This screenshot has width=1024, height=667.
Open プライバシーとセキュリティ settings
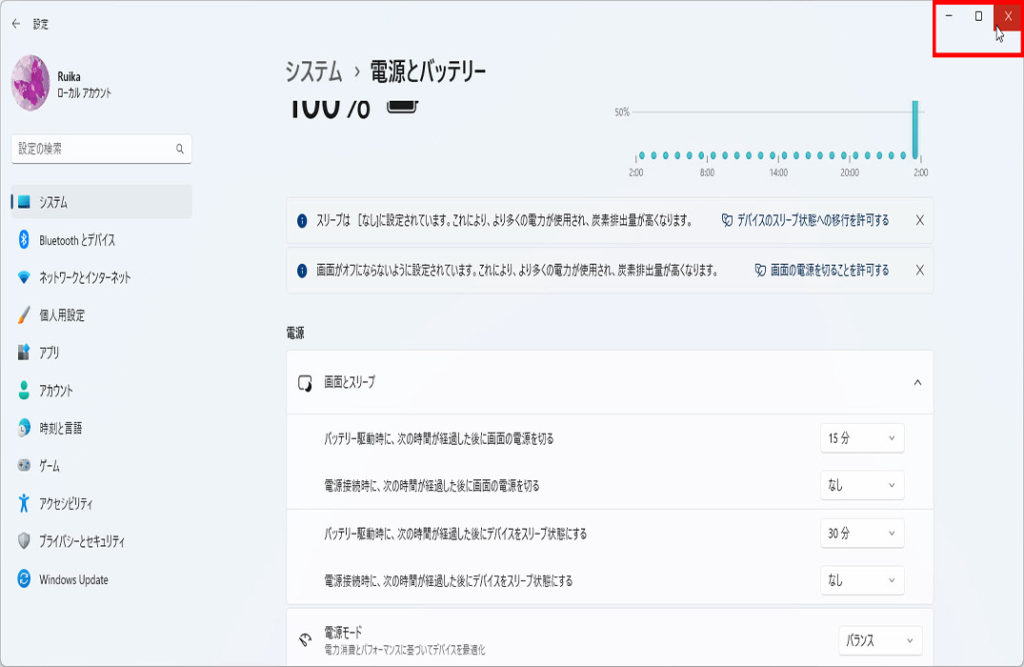pyautogui.click(x=82, y=542)
